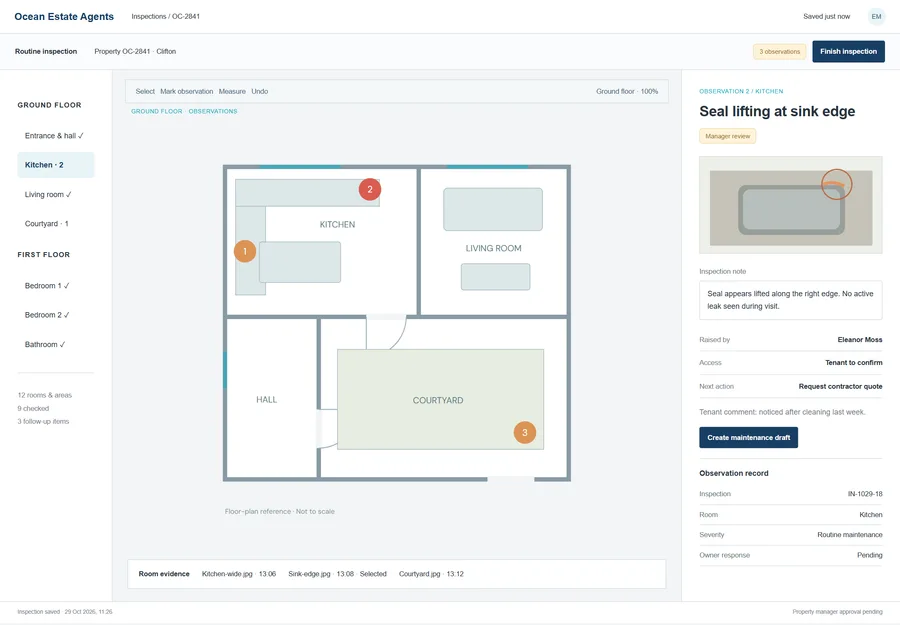This screenshot has width=900, height=625.
Task: Click the Ocean Estate Agents logo text
Action: coord(64,17)
